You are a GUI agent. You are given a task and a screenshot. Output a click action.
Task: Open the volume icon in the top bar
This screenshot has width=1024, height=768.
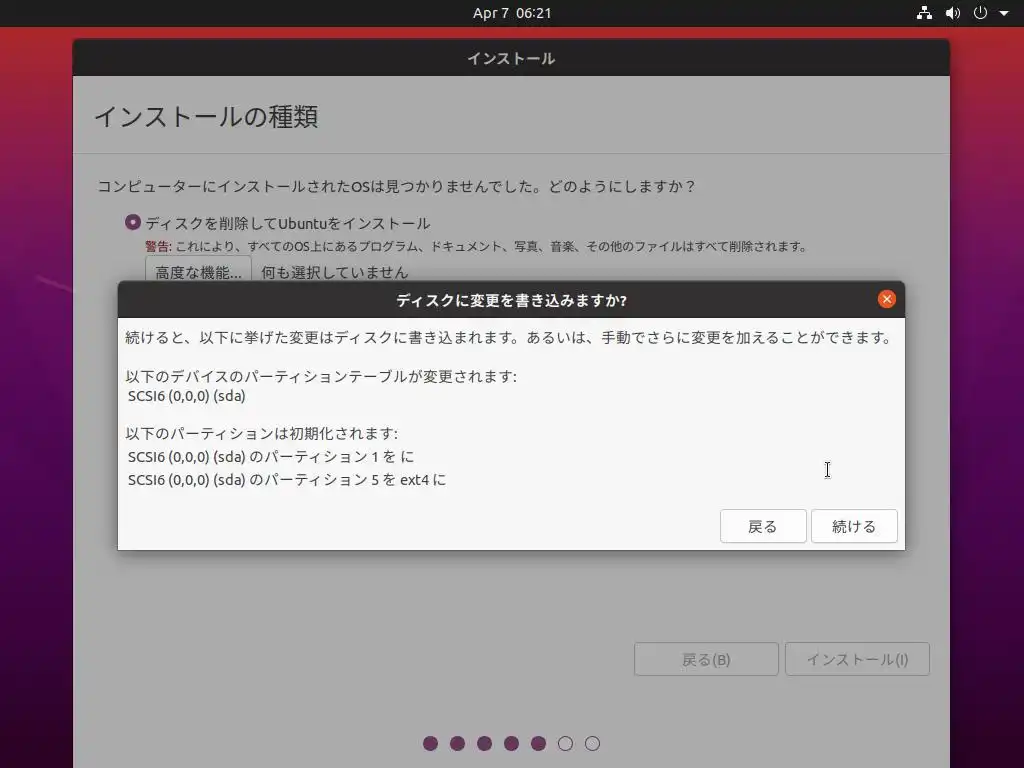coord(952,13)
